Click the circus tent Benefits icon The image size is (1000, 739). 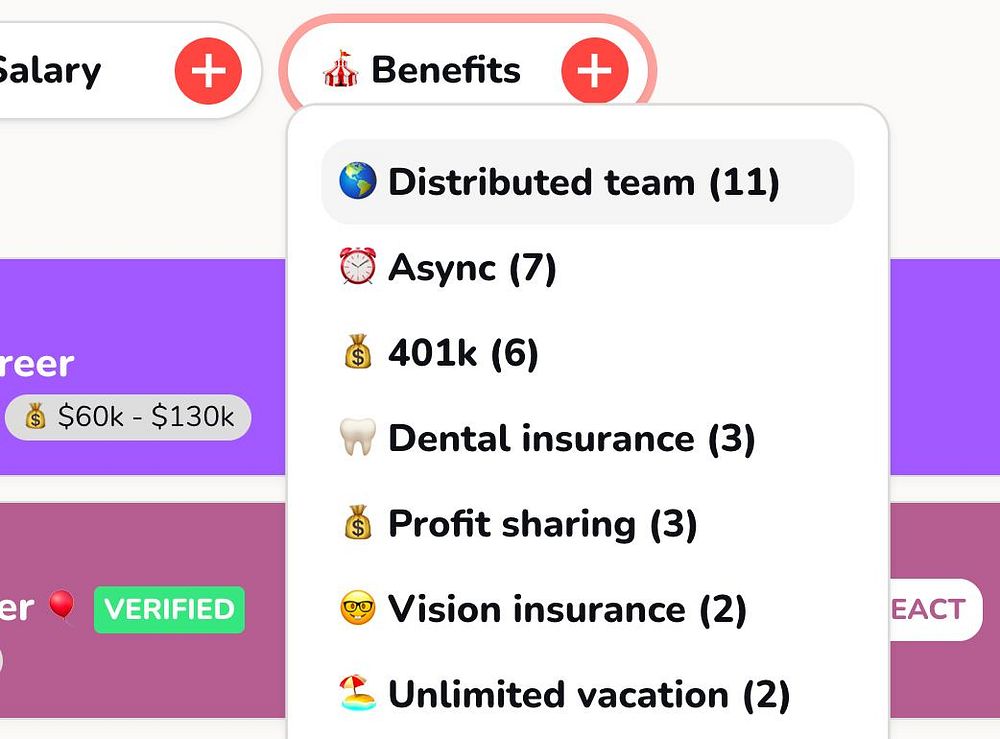(340, 70)
